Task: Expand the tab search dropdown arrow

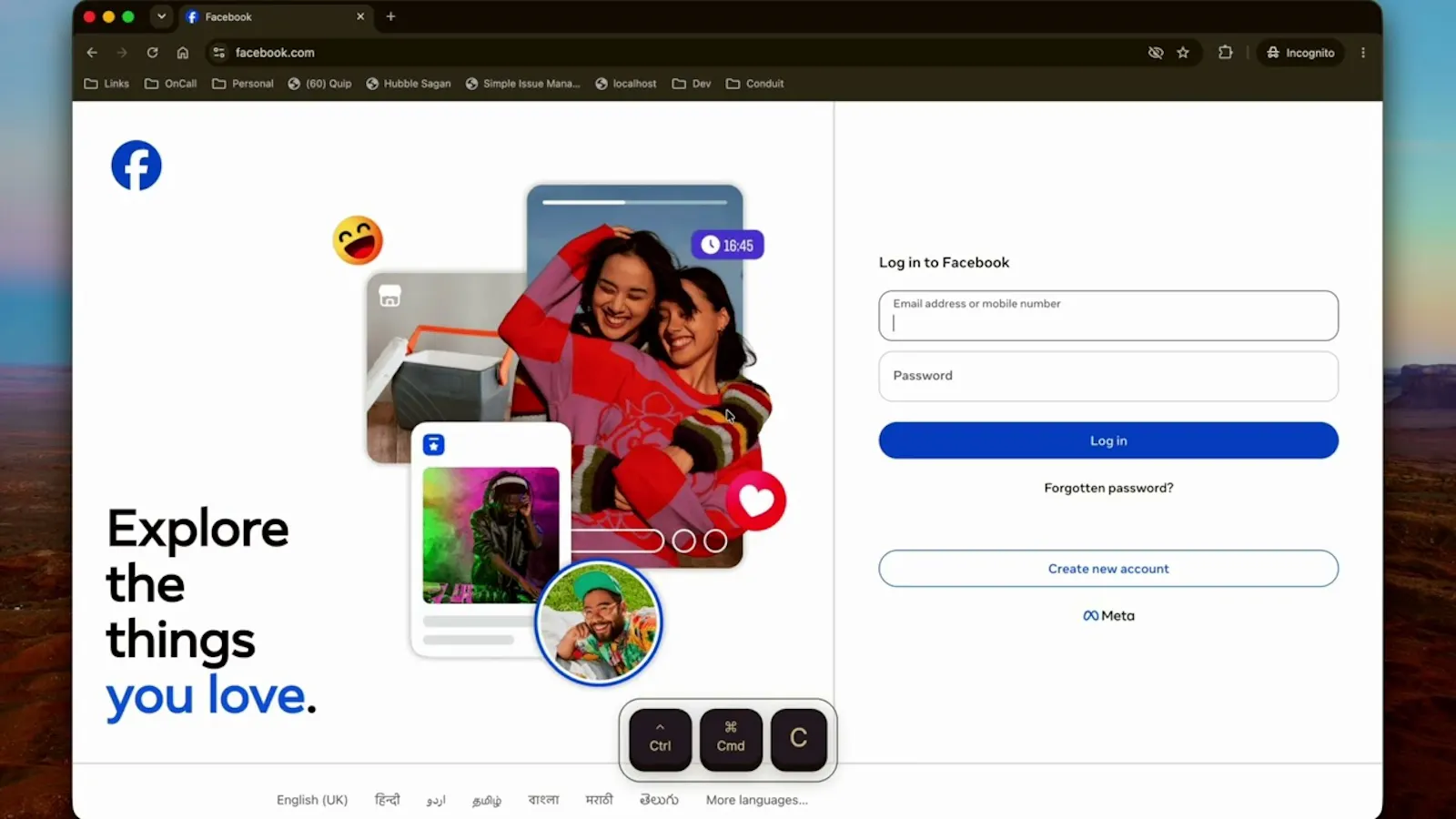Action: 161,16
